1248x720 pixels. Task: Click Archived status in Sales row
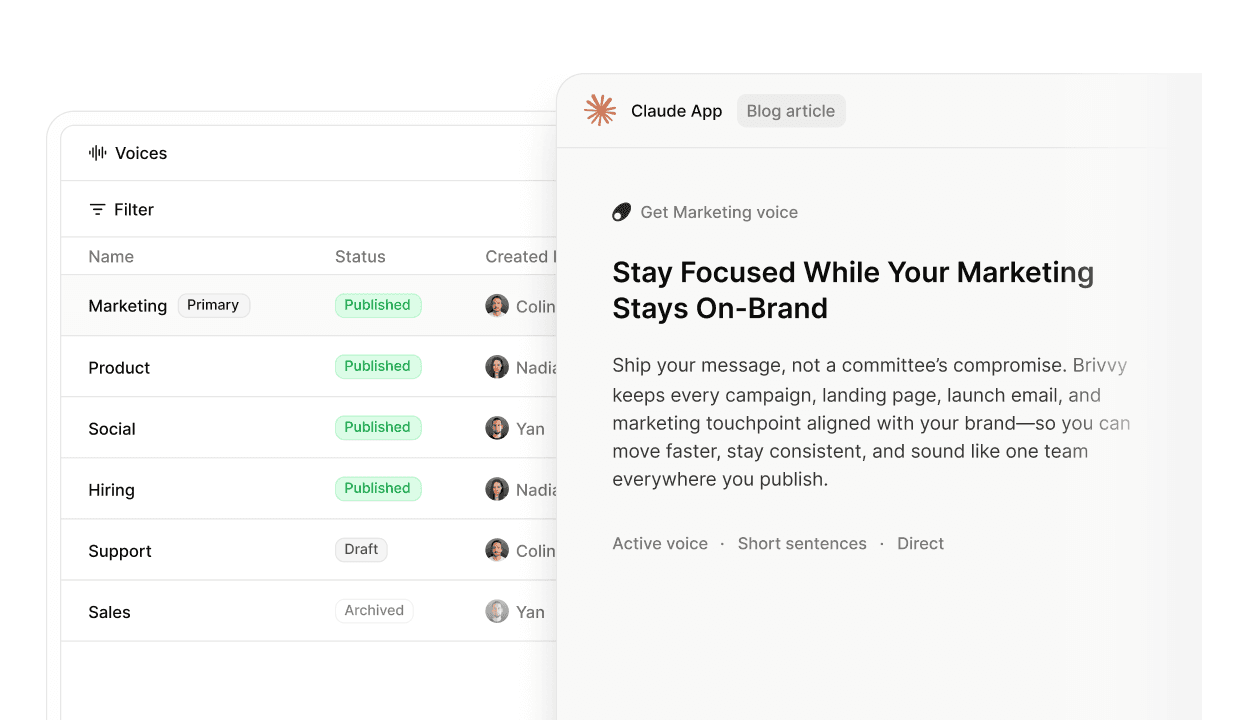pos(374,611)
